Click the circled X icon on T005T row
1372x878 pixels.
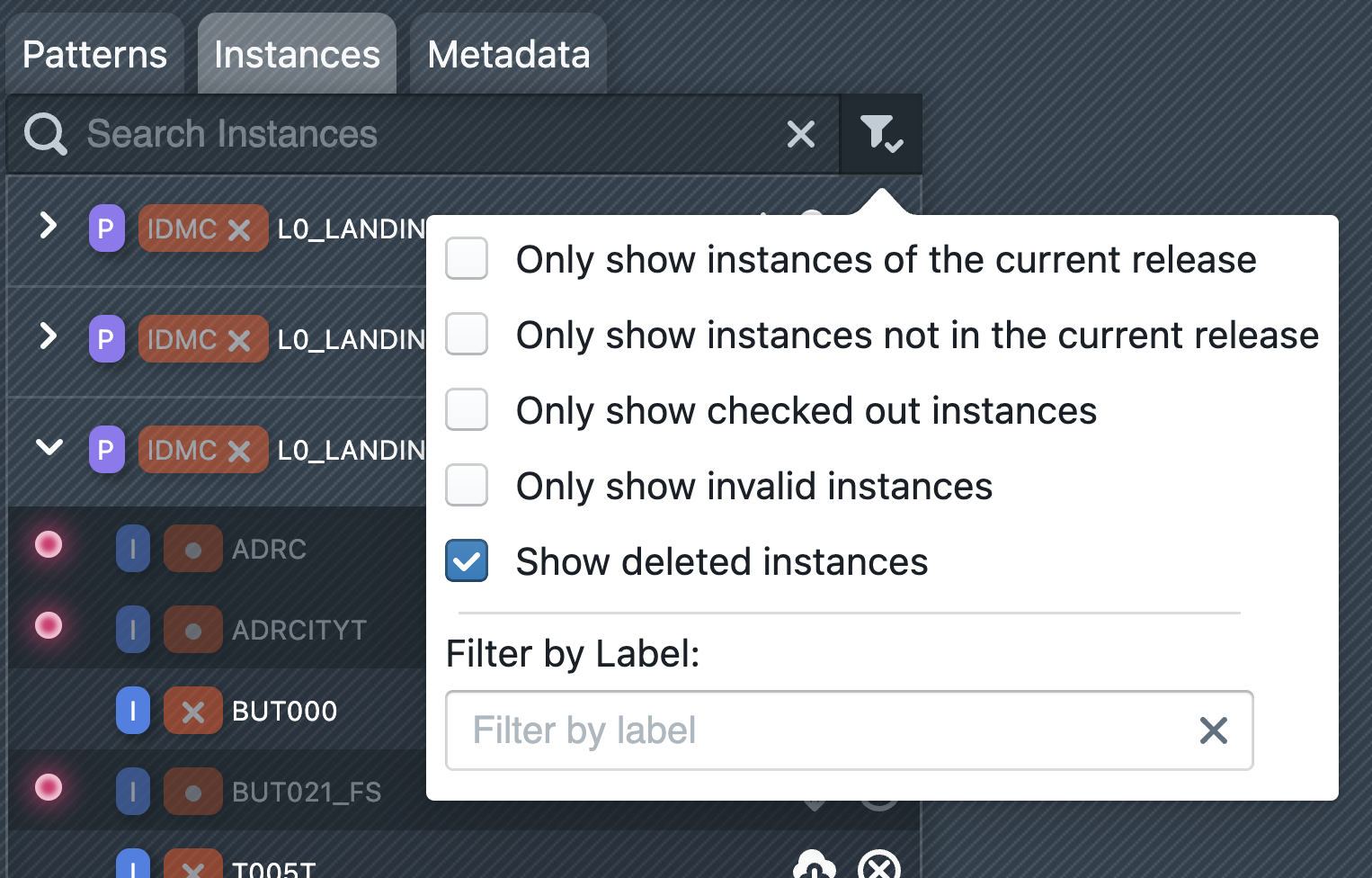[878, 865]
